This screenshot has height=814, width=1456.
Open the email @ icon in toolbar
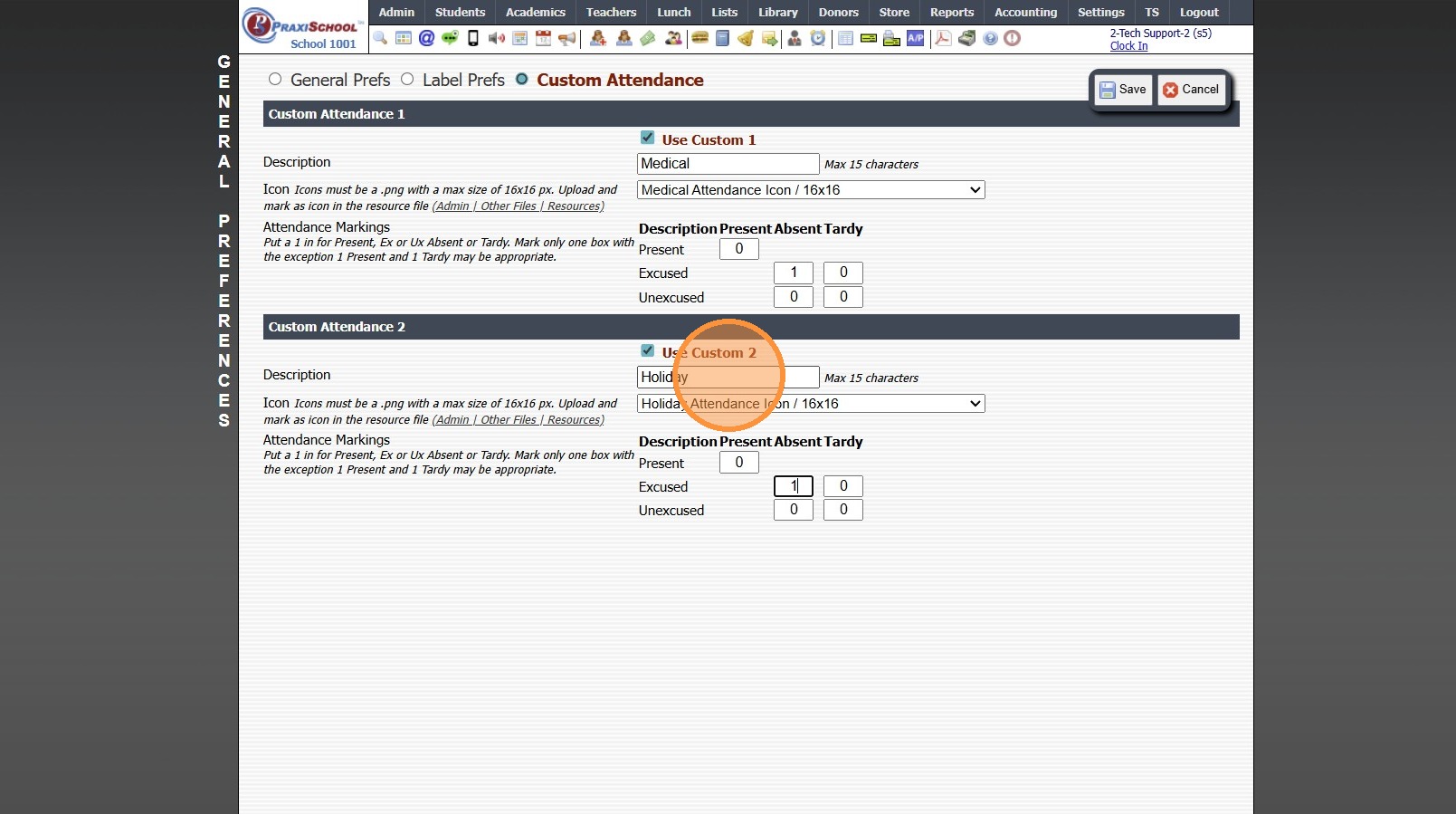(x=426, y=38)
